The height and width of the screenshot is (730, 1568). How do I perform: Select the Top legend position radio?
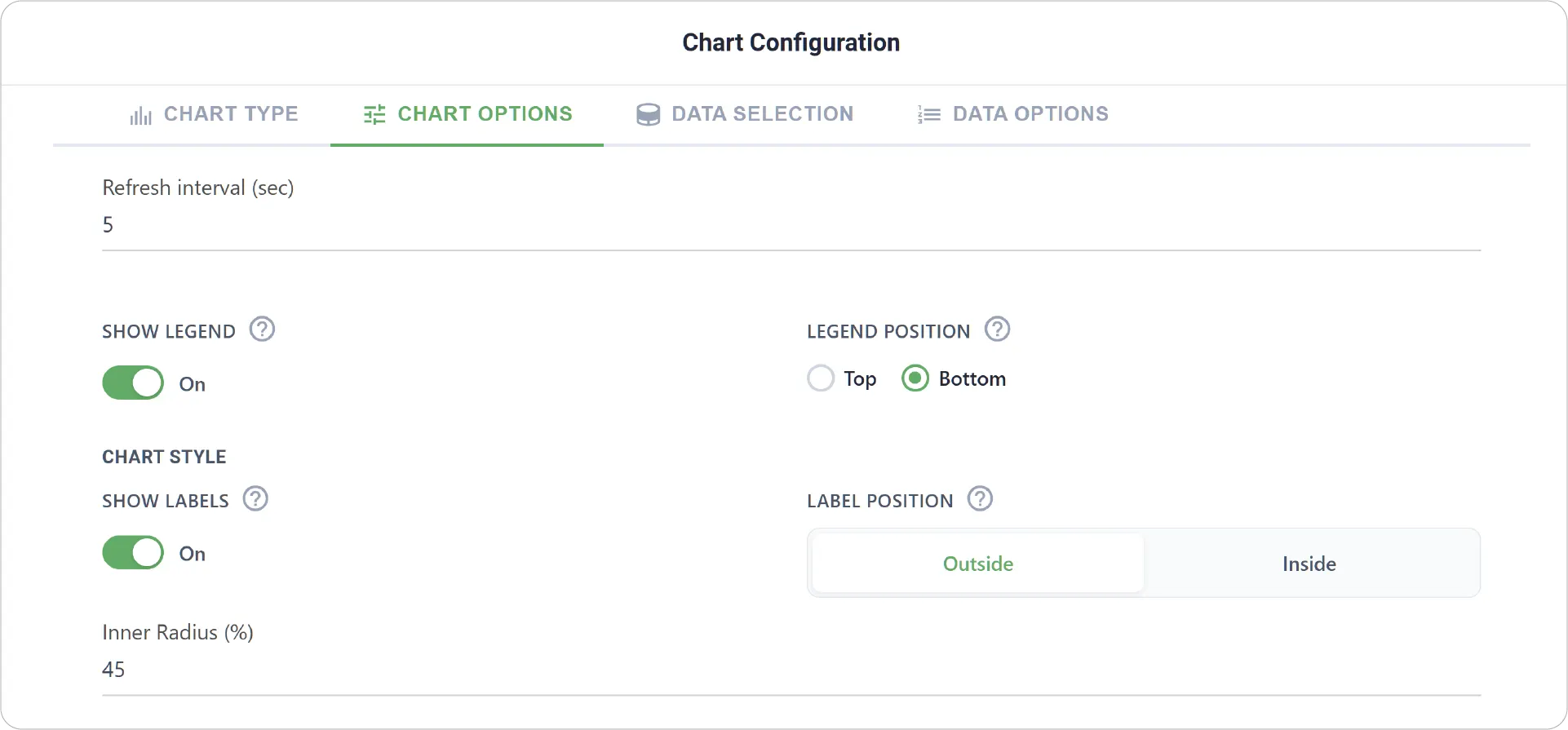(821, 378)
